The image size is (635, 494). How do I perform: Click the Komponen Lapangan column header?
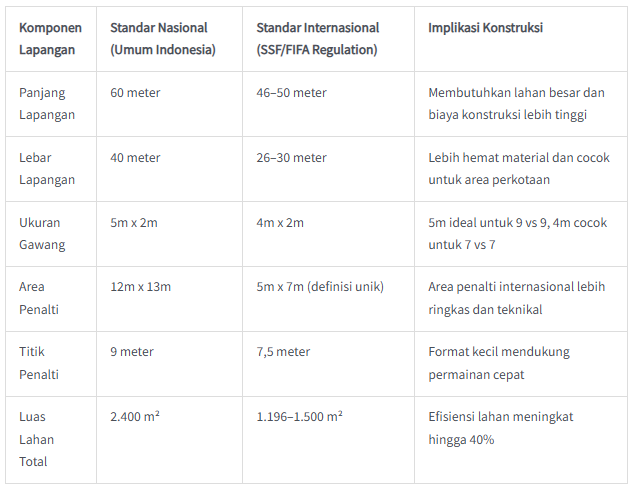point(51,39)
